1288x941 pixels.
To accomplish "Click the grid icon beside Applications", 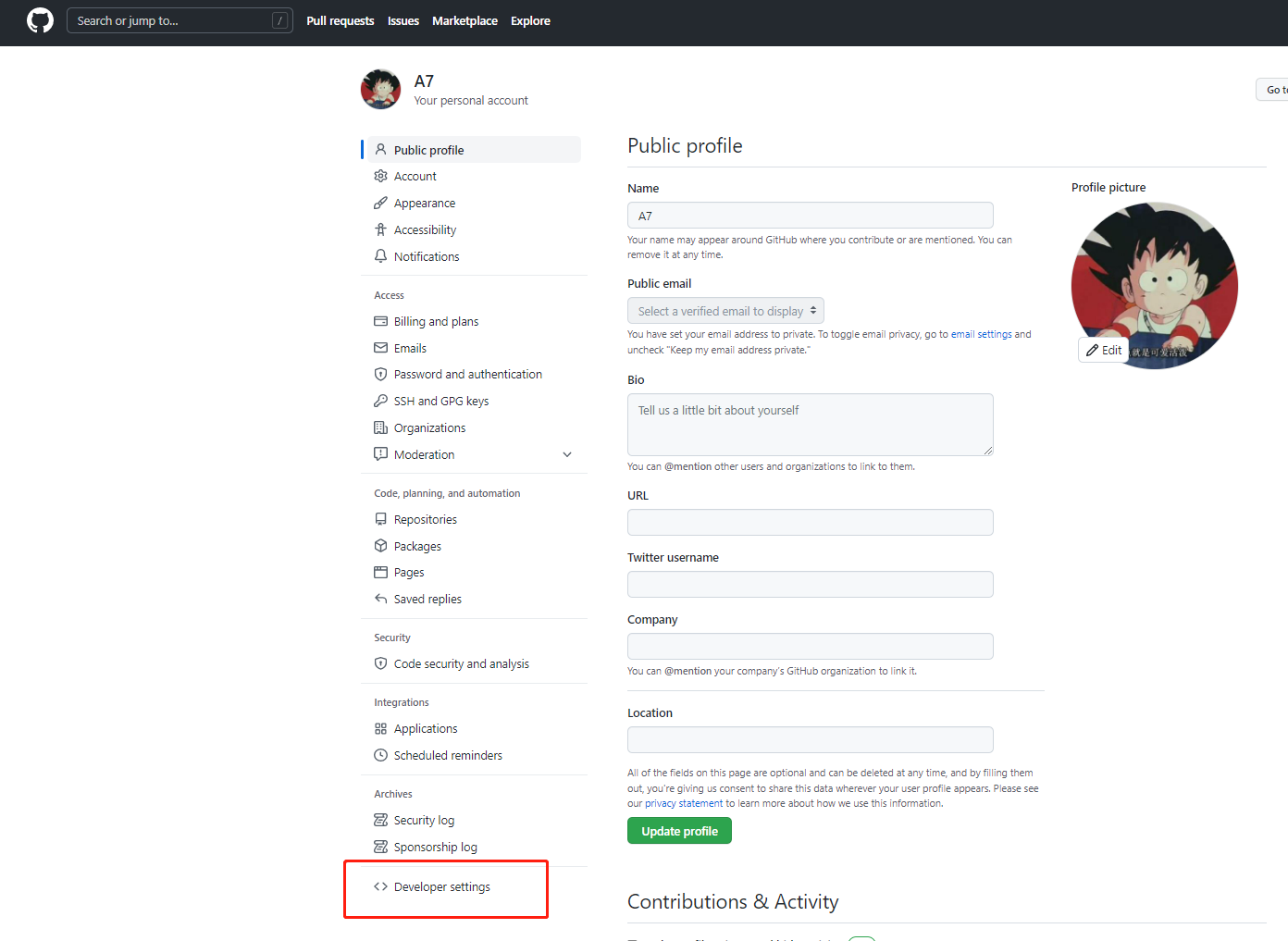I will [x=380, y=728].
